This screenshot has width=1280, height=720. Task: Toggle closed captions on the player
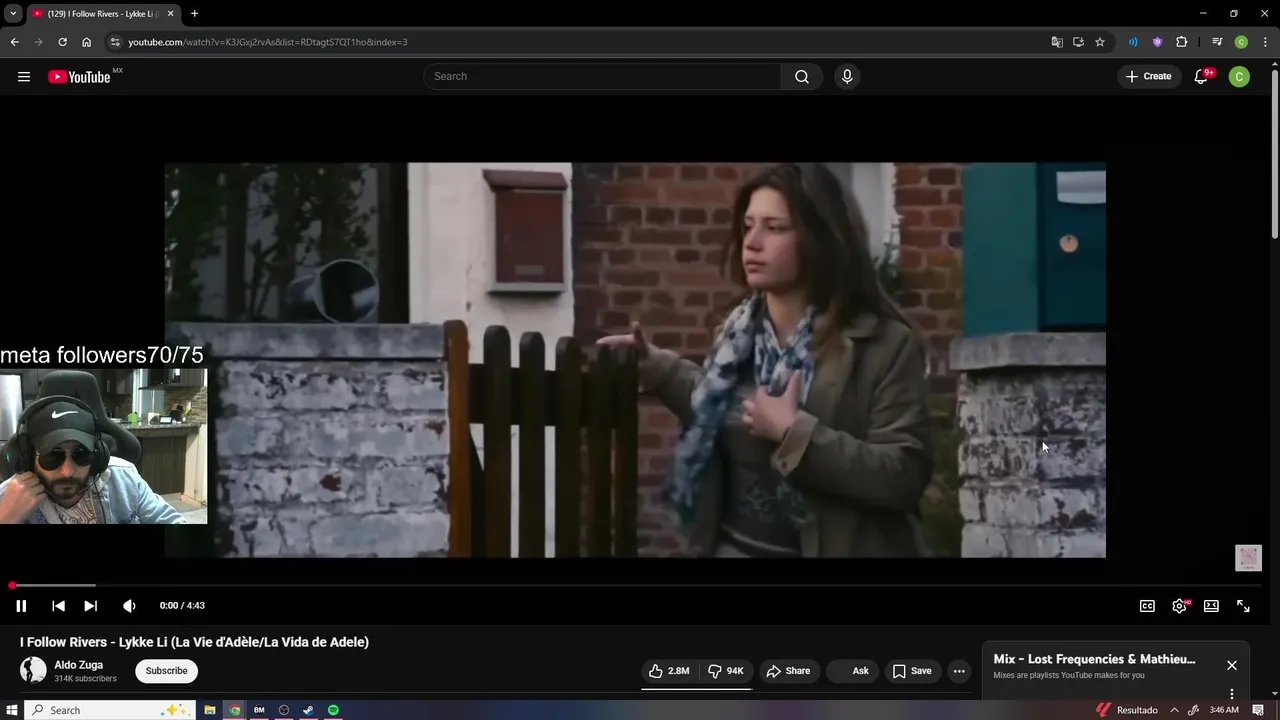click(1147, 606)
